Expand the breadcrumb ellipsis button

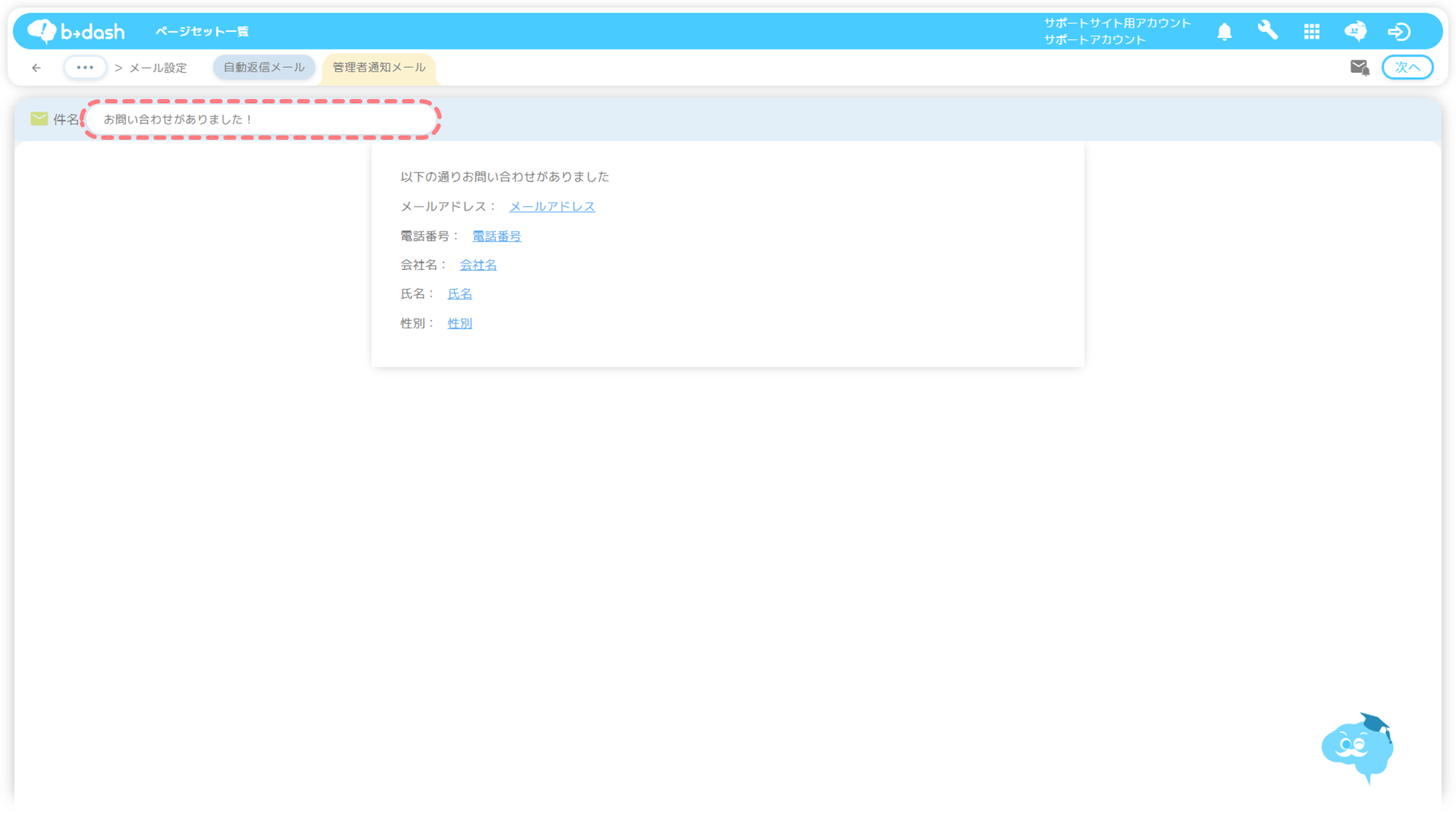85,68
